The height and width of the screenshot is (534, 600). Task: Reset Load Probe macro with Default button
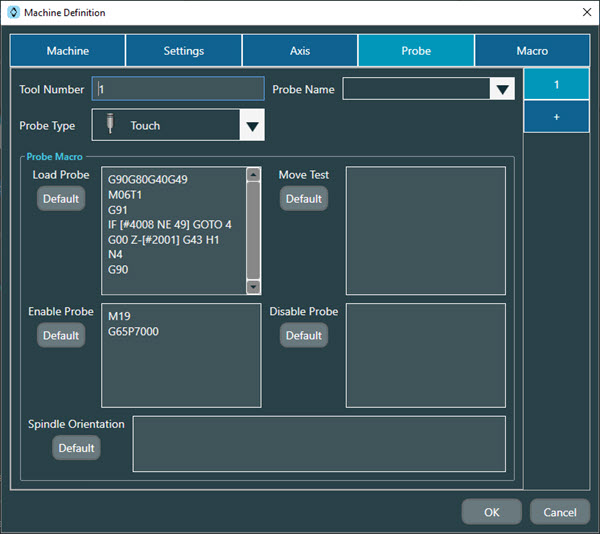61,199
